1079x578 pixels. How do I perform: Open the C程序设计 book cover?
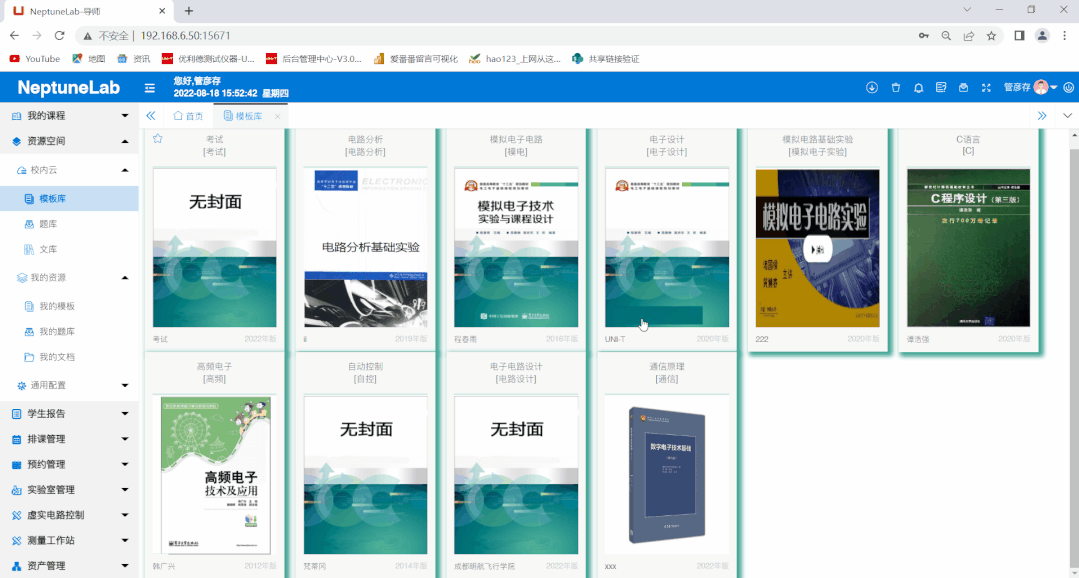[968, 248]
